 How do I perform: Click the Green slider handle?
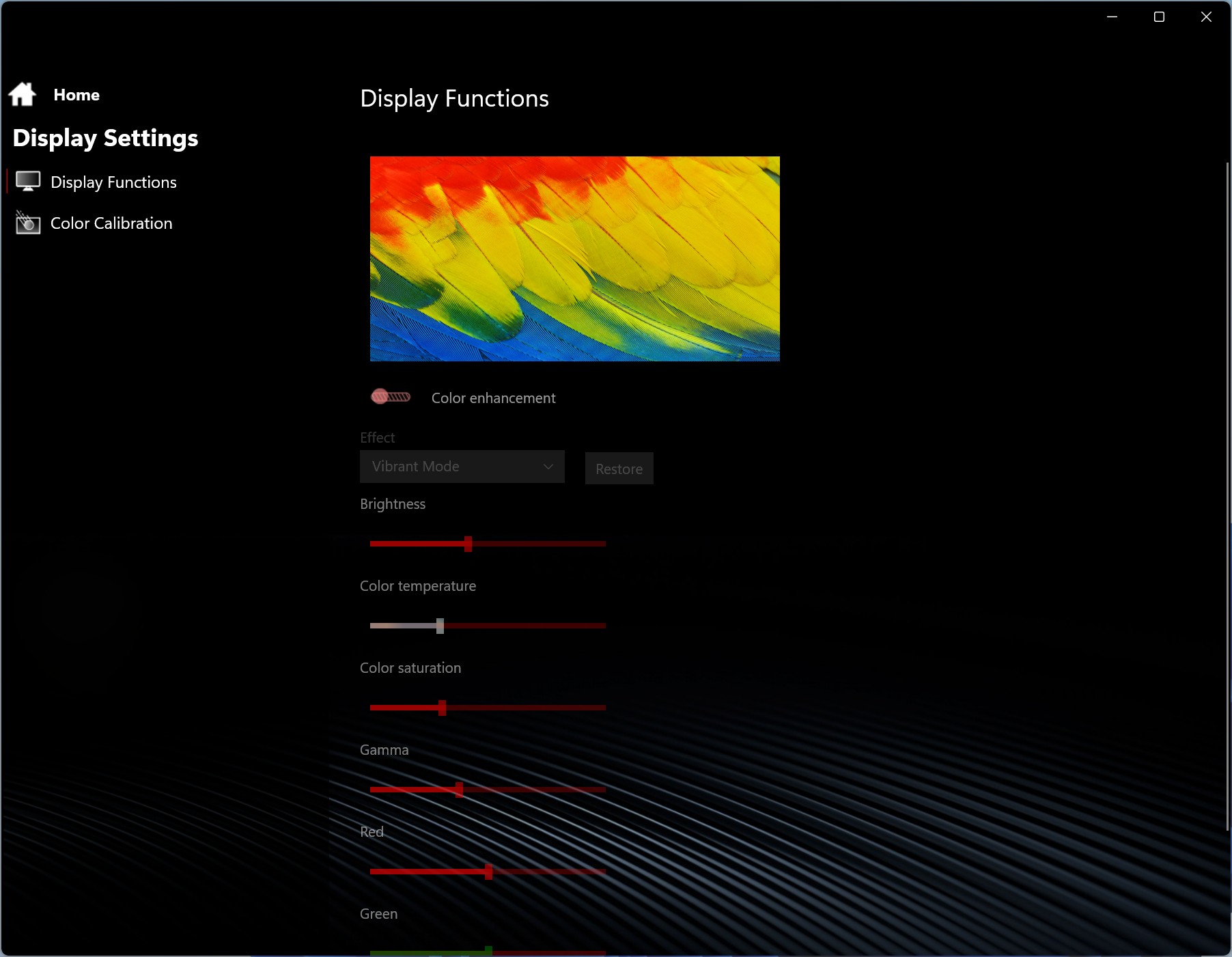(488, 952)
